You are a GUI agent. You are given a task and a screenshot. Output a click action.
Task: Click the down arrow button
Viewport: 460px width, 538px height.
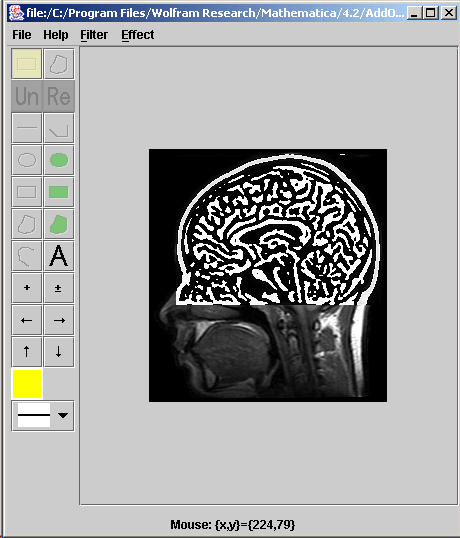click(x=59, y=352)
